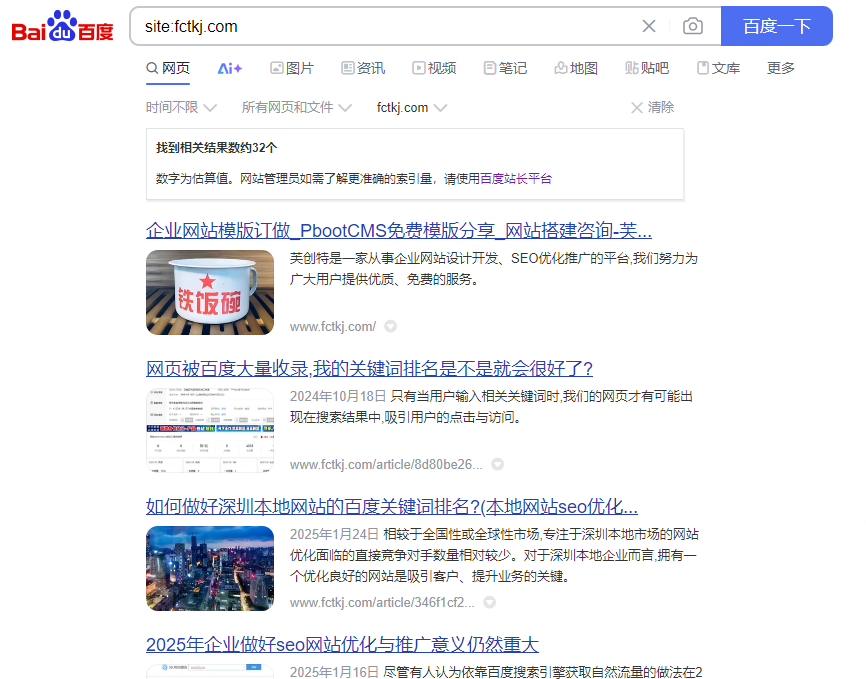The height and width of the screenshot is (679, 866).
Task: Open the AI+ tab
Action: [230, 69]
